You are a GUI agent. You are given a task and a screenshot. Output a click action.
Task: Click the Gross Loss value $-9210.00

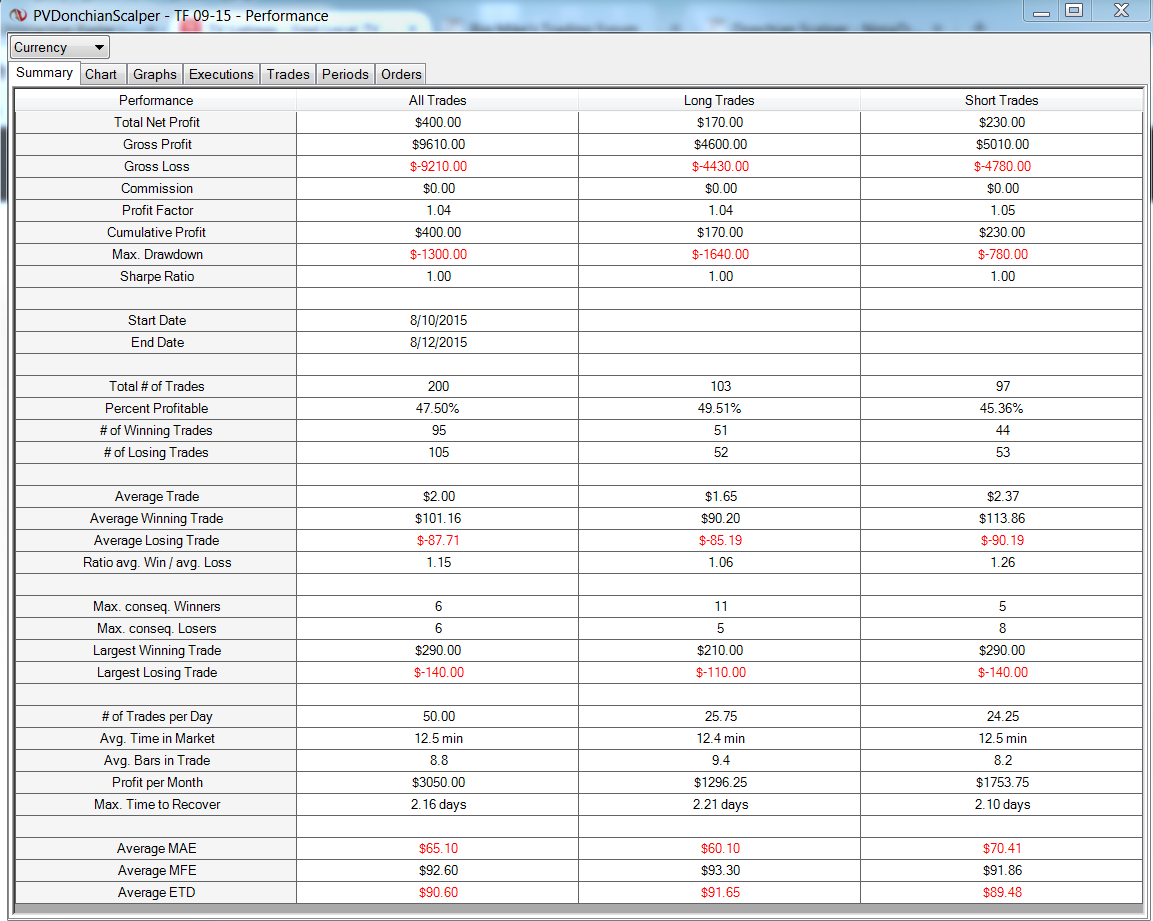click(438, 166)
